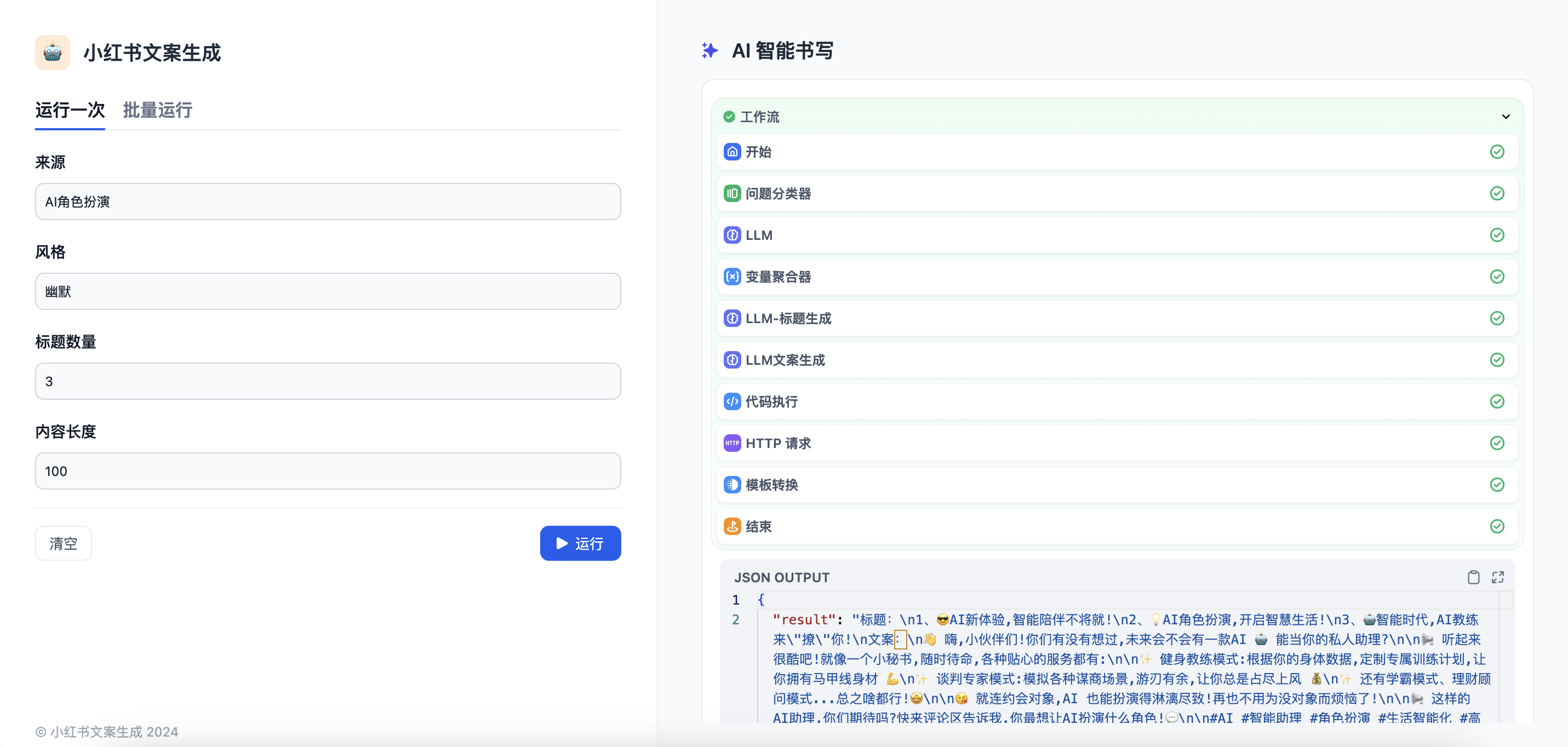Viewport: 1568px width, 747px height.
Task: Expand the JSON output to fullscreen
Action: point(1498,577)
